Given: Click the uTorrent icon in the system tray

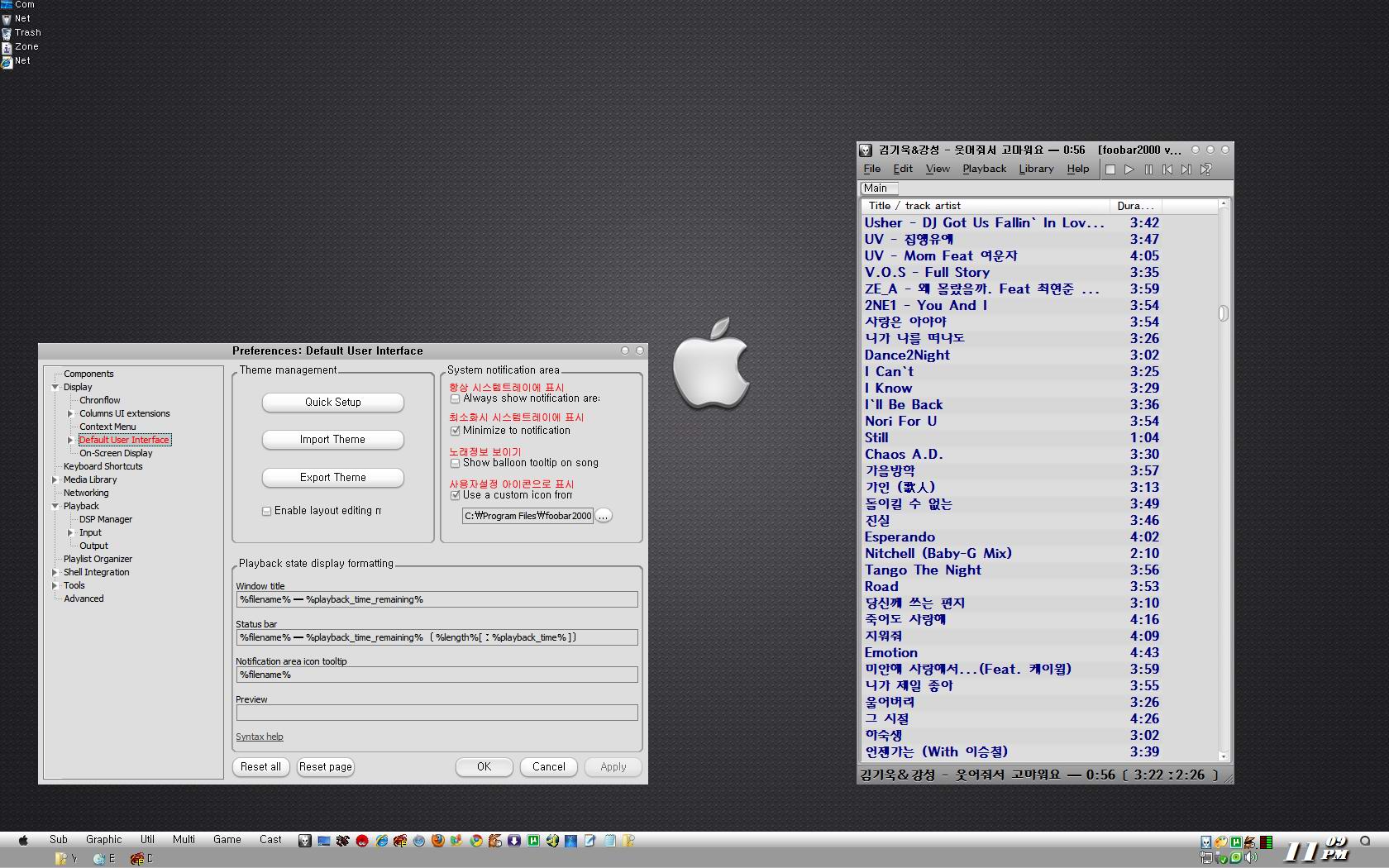Looking at the screenshot, I should pos(1236,842).
